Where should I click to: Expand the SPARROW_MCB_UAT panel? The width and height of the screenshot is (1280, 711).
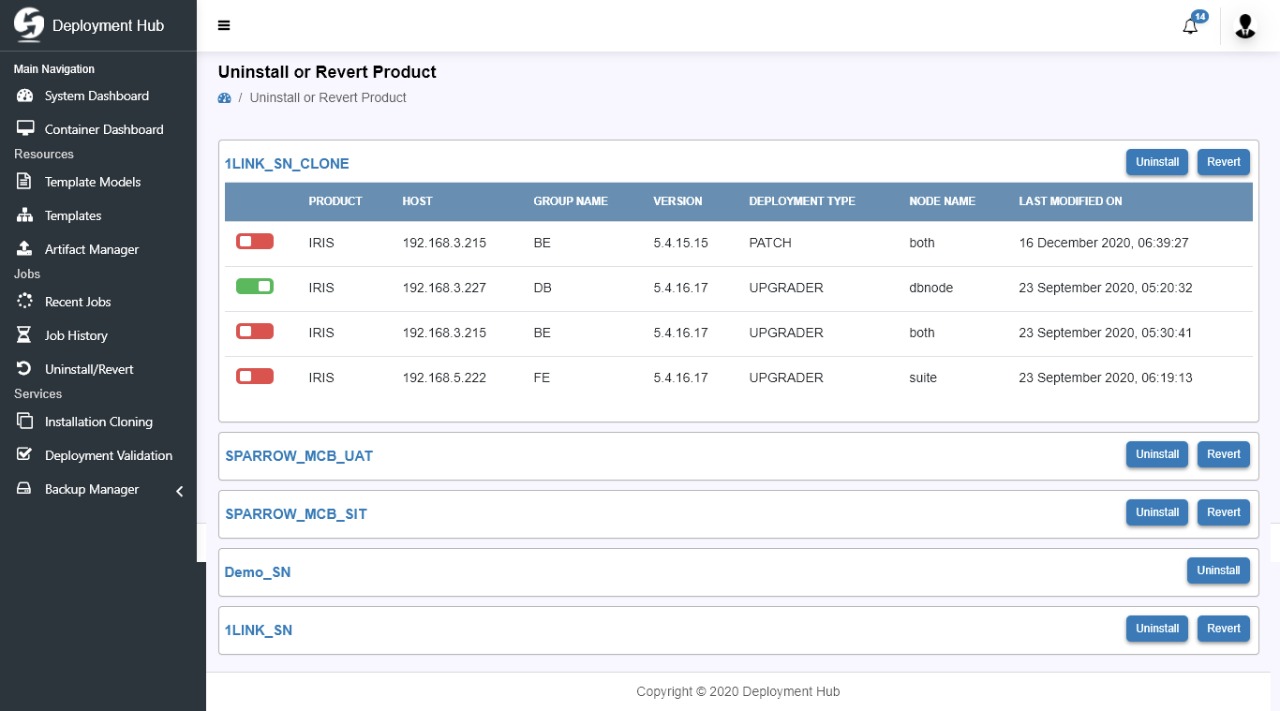[299, 456]
